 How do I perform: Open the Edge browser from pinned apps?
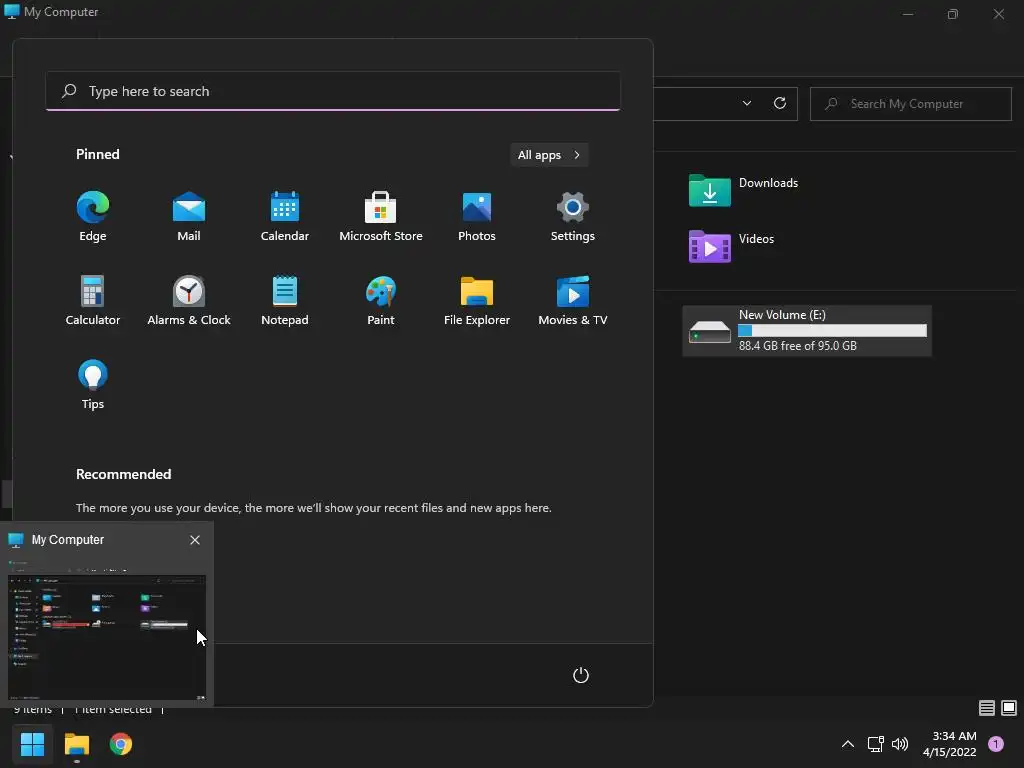[93, 216]
